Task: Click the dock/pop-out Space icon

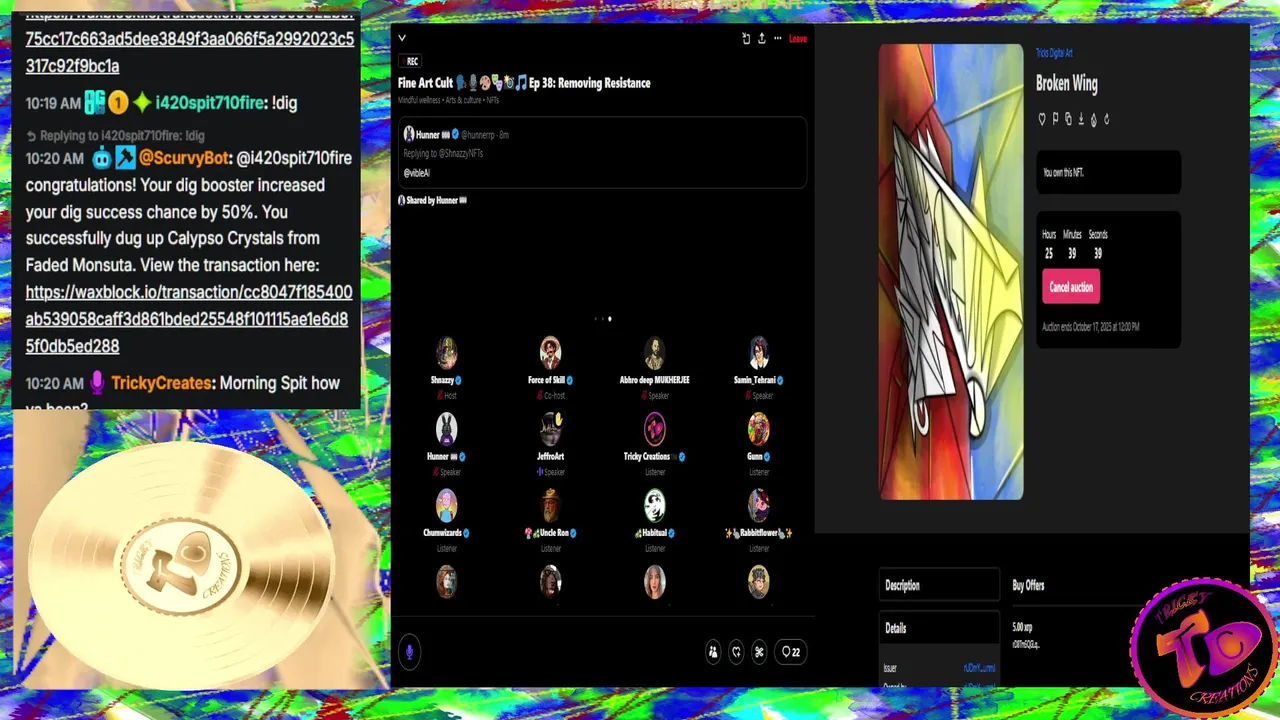Action: point(745,38)
